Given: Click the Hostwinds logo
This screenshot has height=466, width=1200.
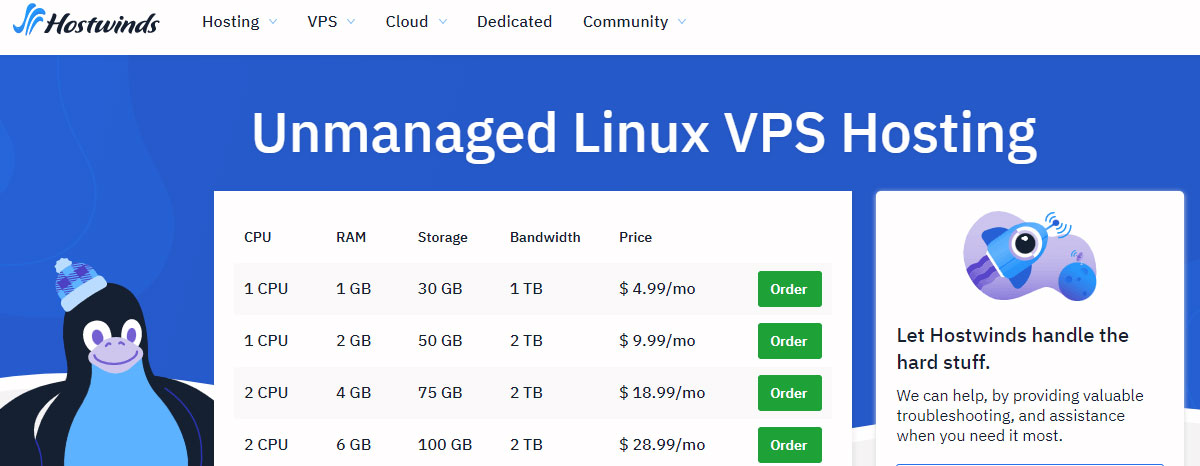Looking at the screenshot, I should pos(86,20).
